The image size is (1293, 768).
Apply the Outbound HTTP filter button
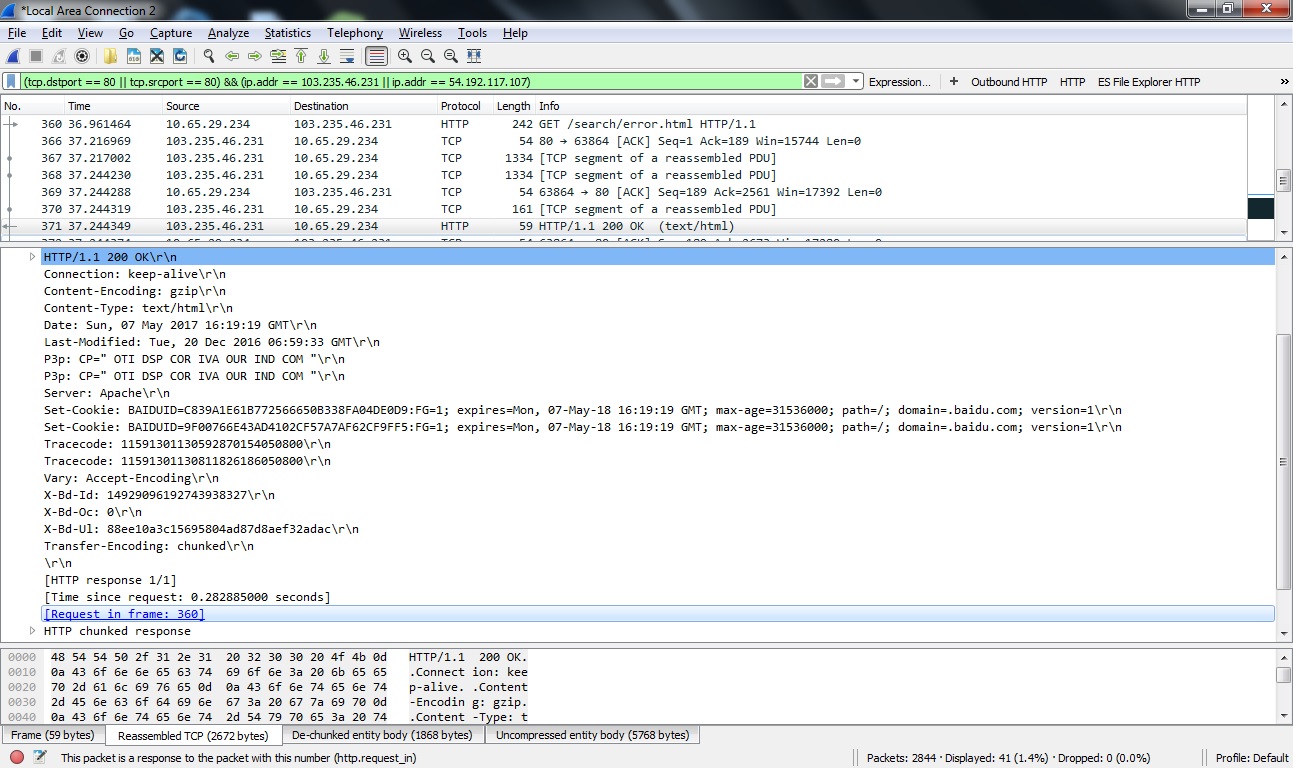click(1009, 82)
